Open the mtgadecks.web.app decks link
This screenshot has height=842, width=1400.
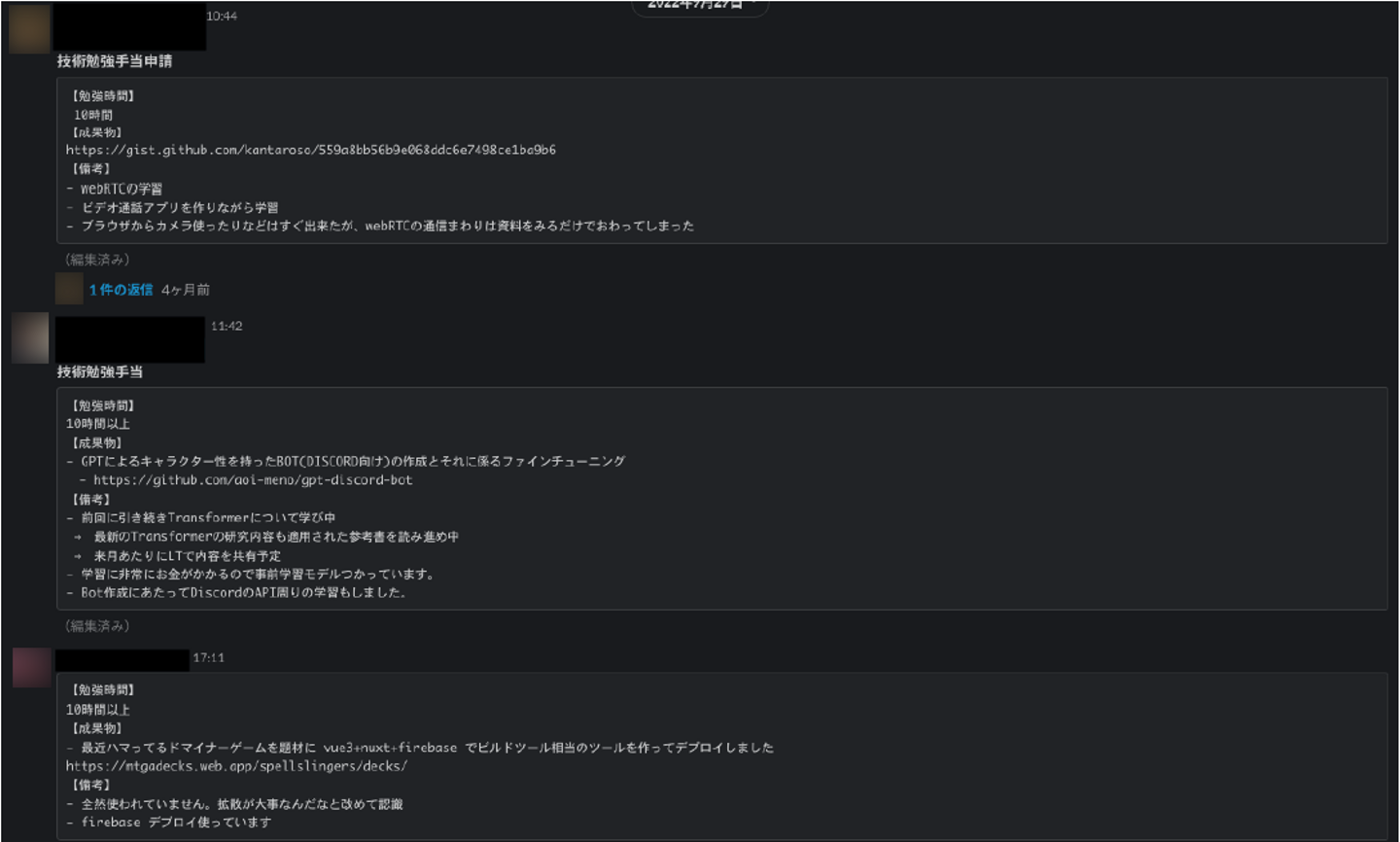coord(236,766)
